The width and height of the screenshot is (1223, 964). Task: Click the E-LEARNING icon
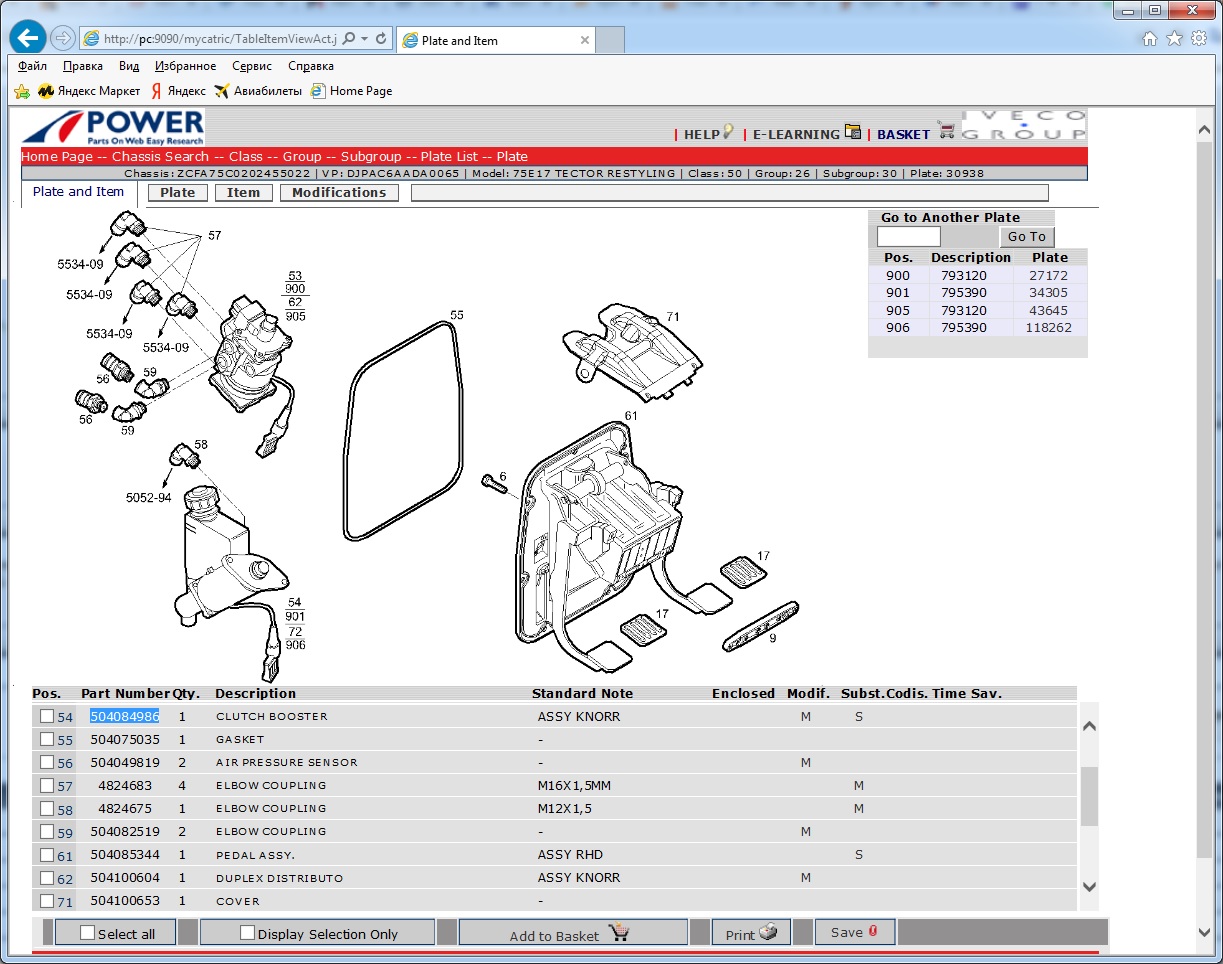tap(853, 131)
